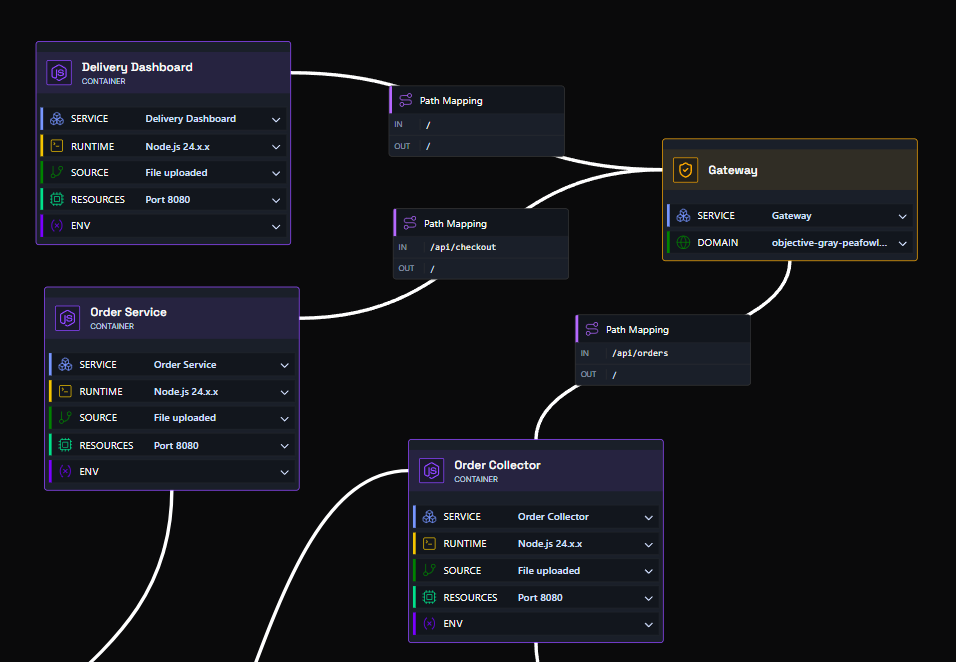Click 'Port 8080' value in Delivery Dashboard

(168, 199)
